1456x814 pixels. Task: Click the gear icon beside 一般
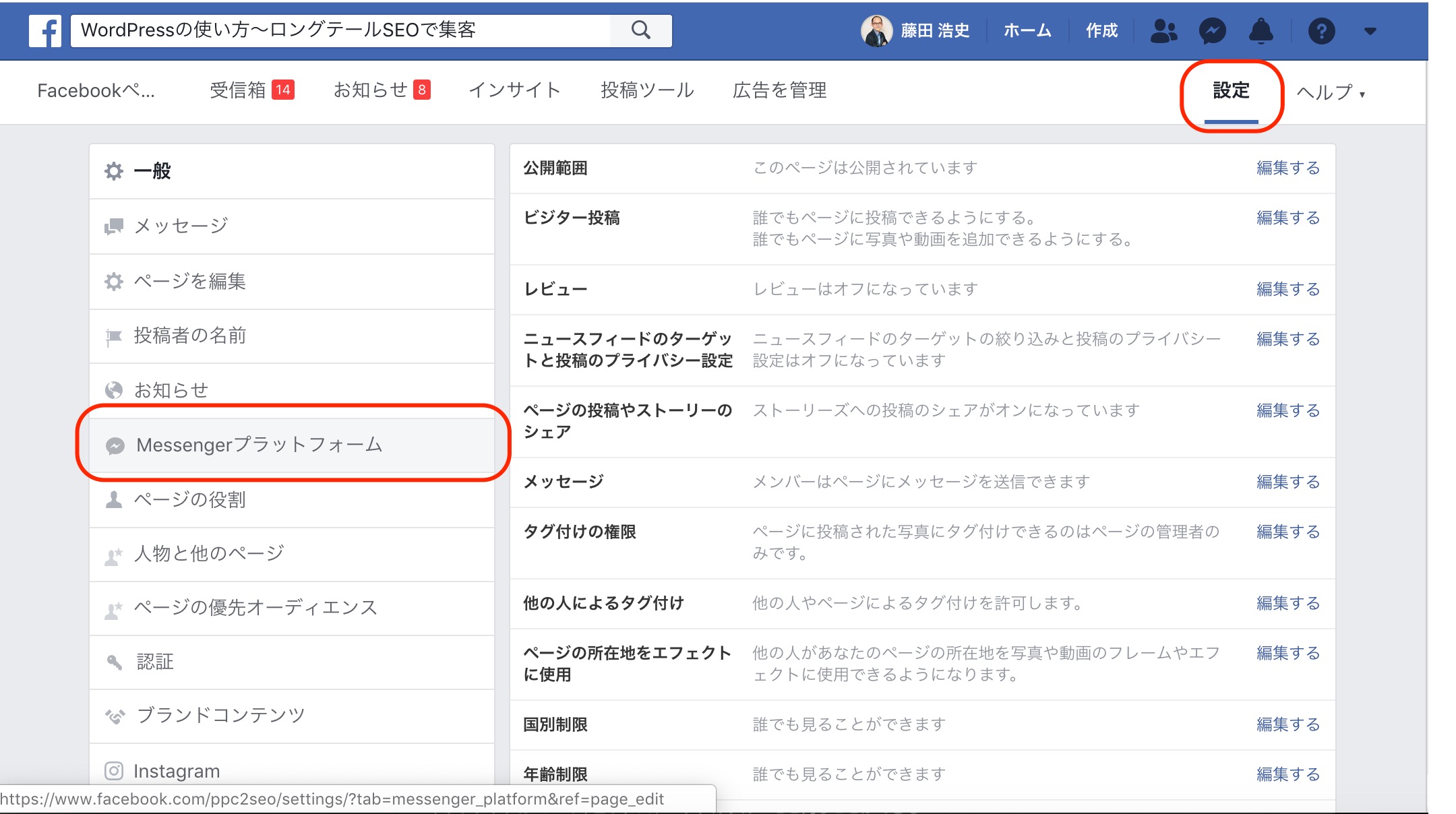pyautogui.click(x=114, y=171)
